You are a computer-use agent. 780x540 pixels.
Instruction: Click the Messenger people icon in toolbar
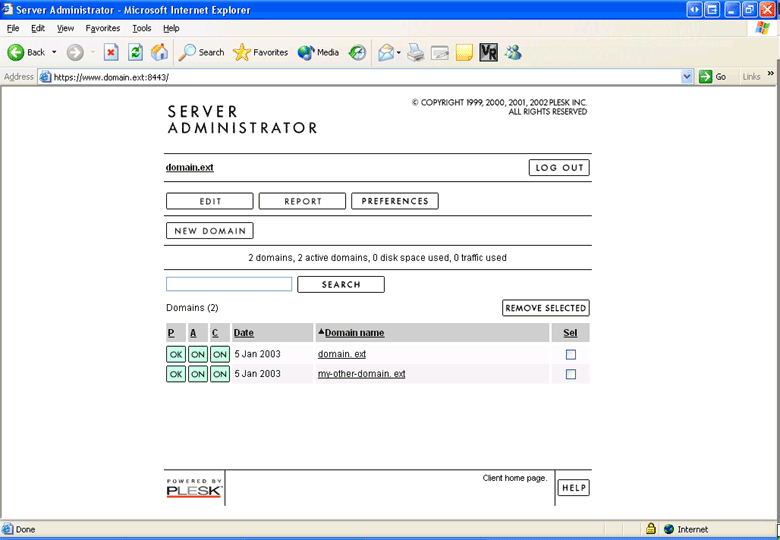click(x=513, y=52)
